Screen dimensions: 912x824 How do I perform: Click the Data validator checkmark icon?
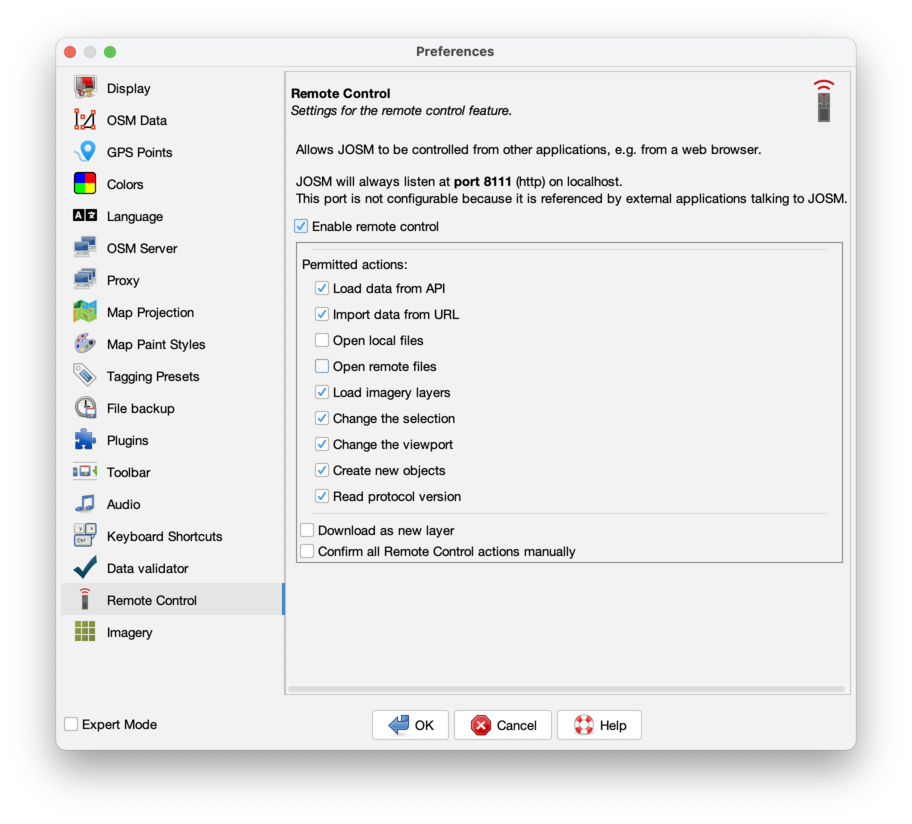click(85, 568)
